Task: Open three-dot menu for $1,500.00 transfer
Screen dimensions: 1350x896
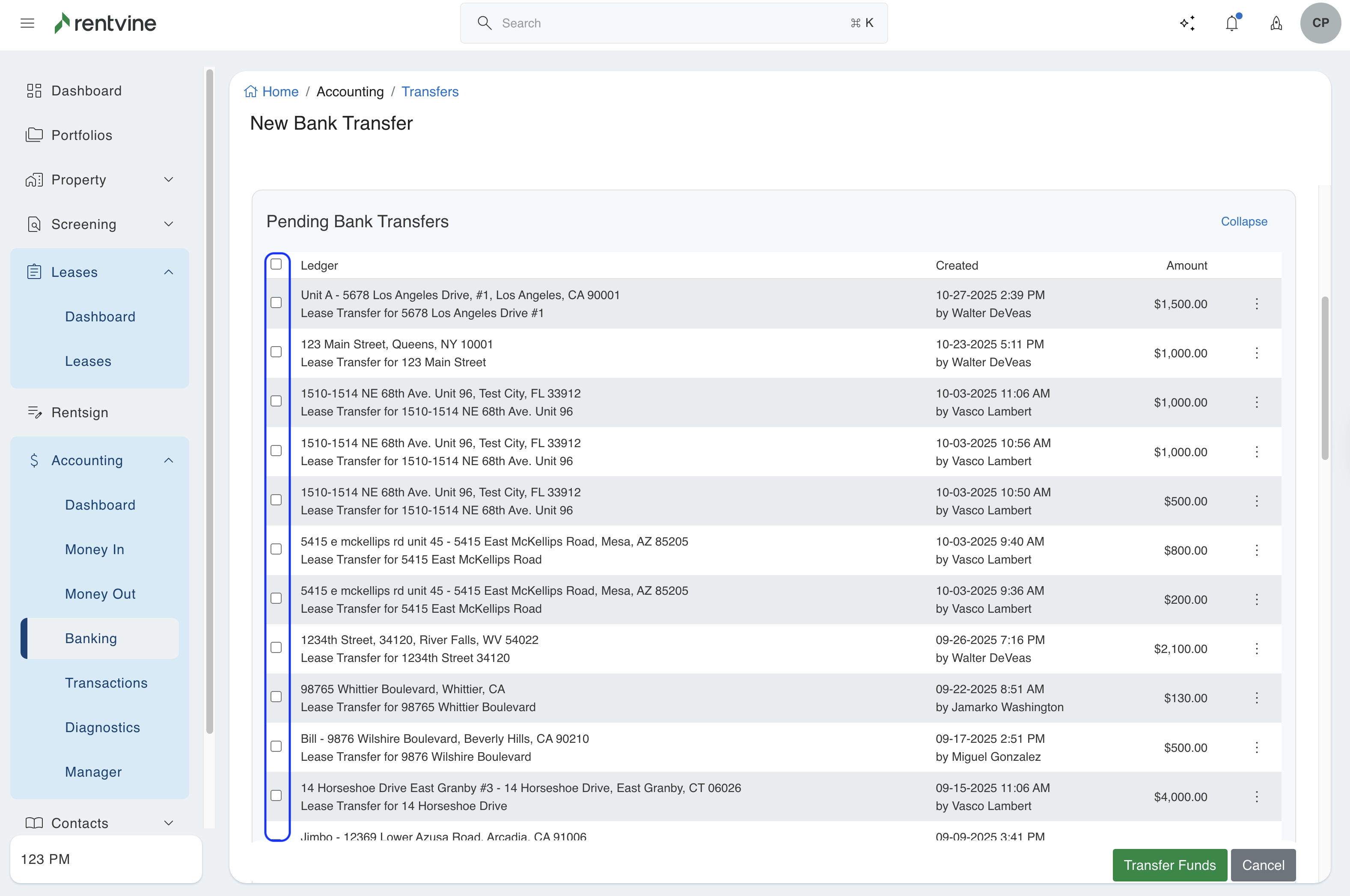Action: (x=1256, y=303)
